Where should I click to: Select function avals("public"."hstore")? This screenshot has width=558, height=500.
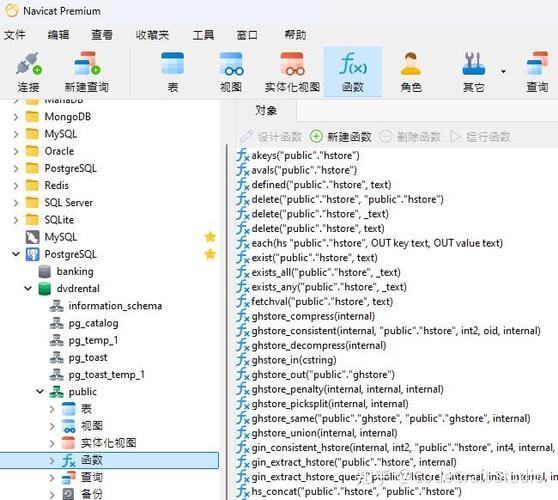pyautogui.click(x=304, y=170)
